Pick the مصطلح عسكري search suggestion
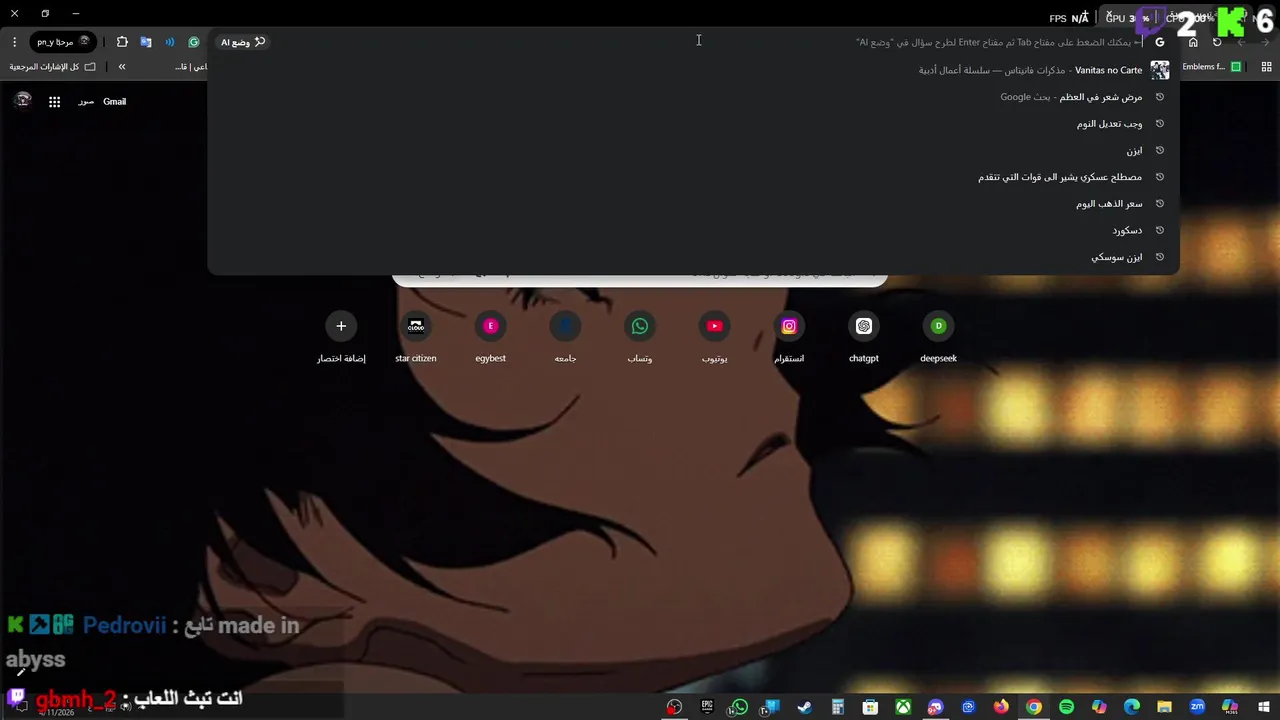The image size is (1280, 720). [x=693, y=177]
